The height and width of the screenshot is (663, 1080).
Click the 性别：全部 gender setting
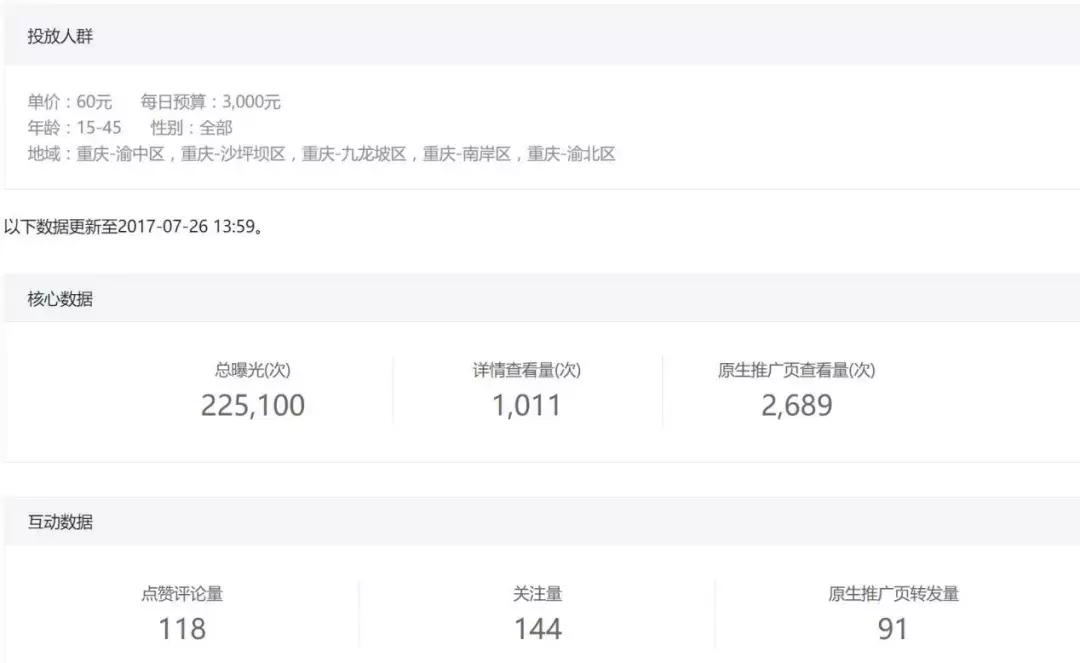pos(189,128)
